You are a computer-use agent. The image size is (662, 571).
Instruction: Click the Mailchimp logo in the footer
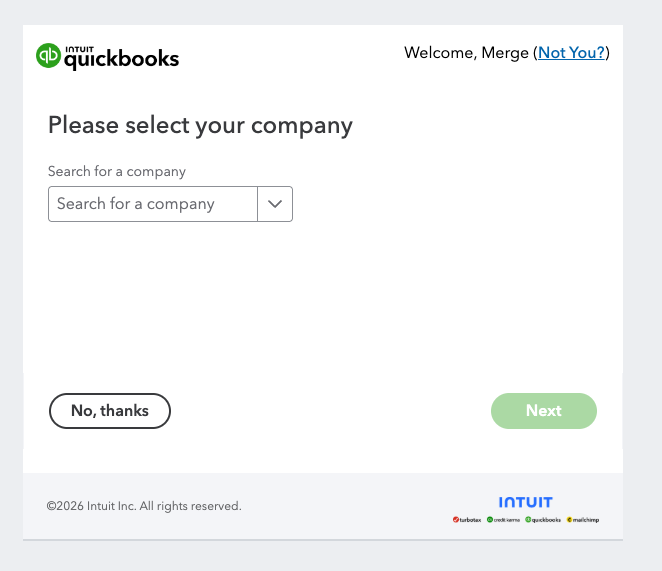[x=582, y=520]
